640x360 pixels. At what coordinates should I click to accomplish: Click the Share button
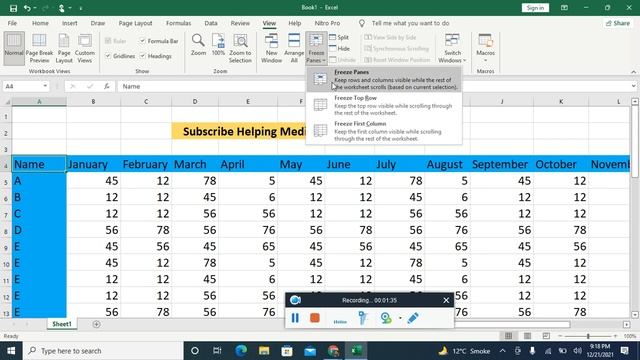click(618, 23)
